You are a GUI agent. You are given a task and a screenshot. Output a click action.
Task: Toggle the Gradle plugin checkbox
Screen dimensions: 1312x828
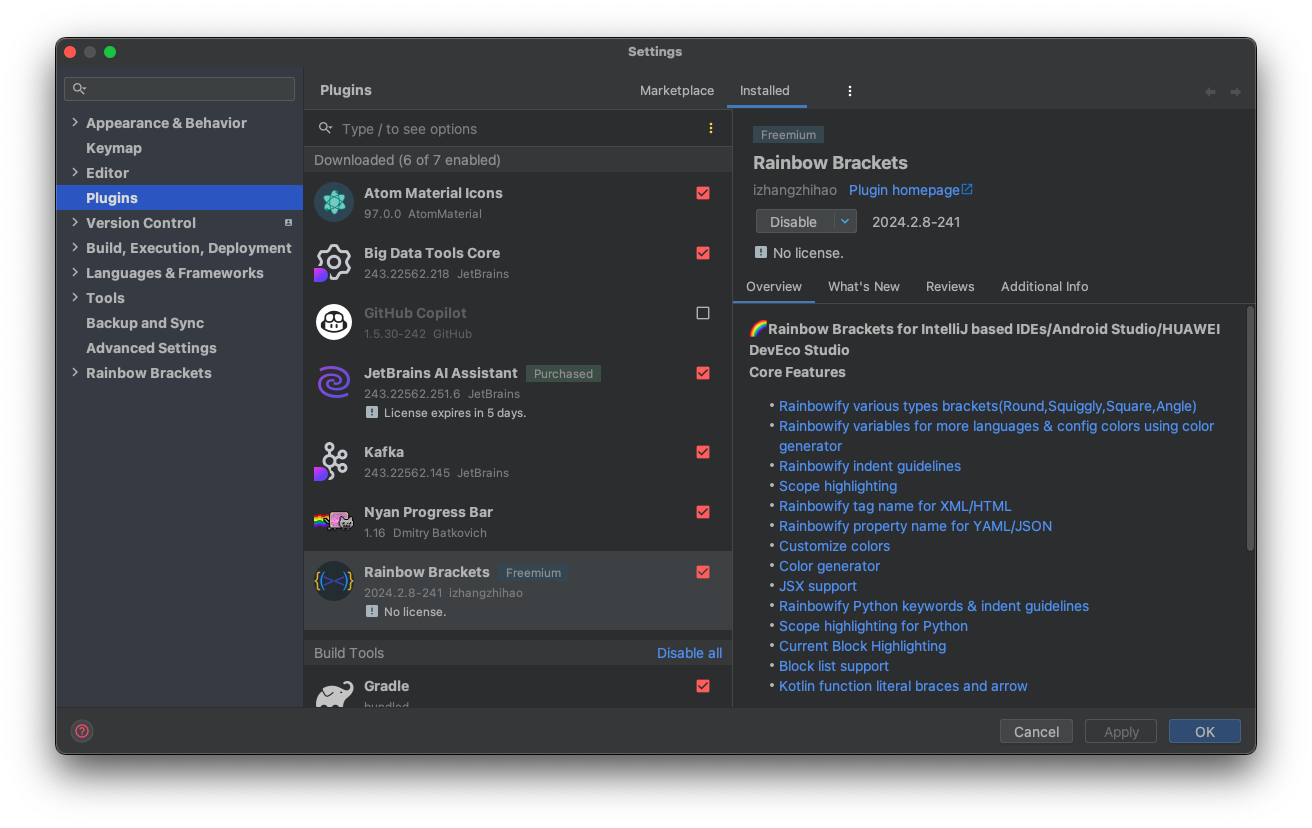coord(703,686)
